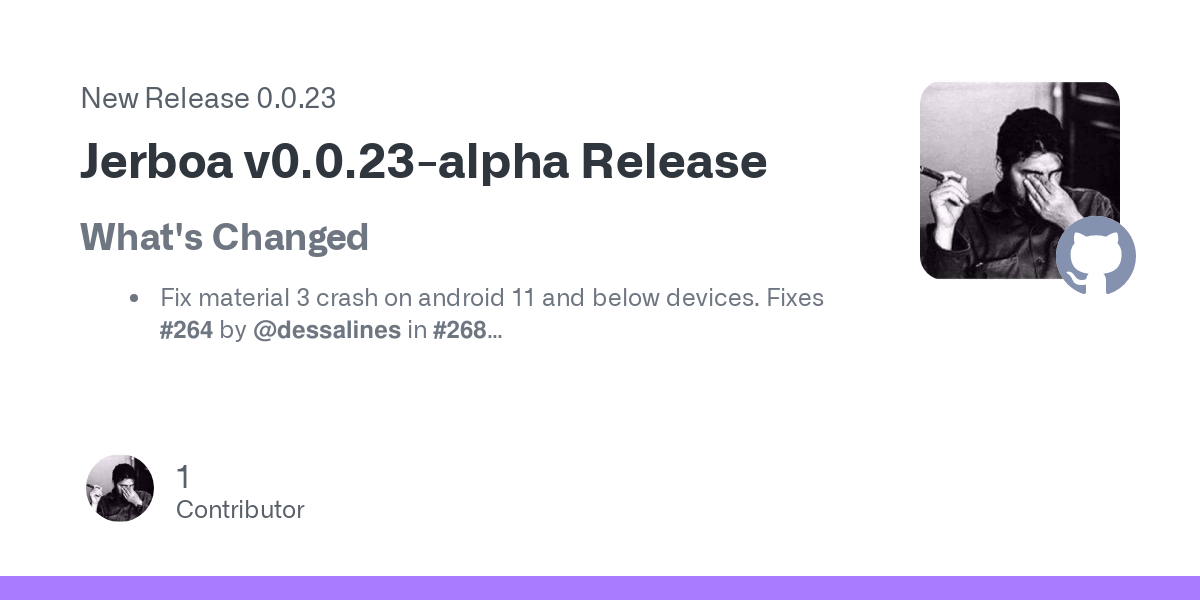Select the What's Changed heading
This screenshot has width=1200, height=600.
(x=224, y=237)
